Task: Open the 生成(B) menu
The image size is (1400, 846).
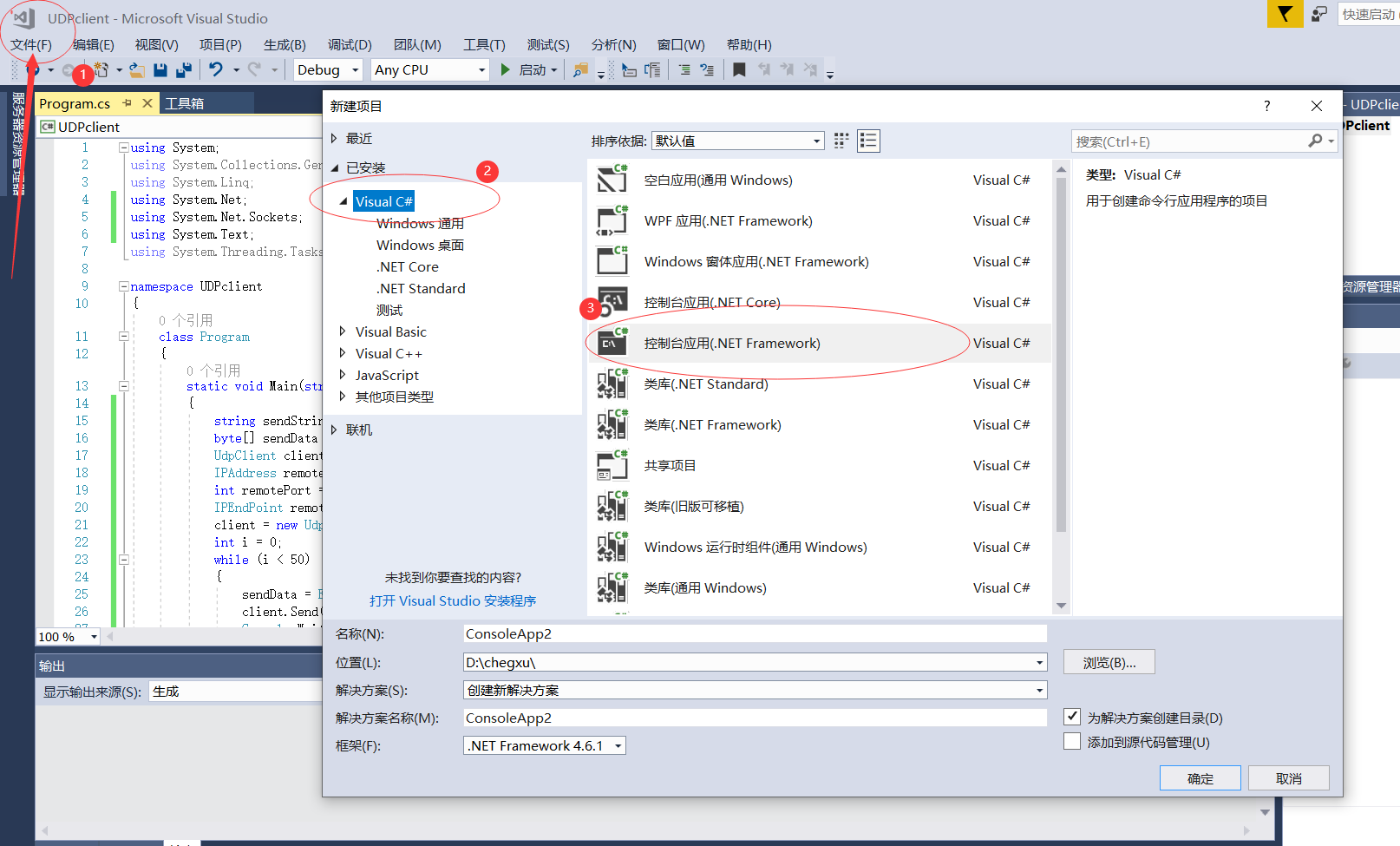Action: coord(285,44)
